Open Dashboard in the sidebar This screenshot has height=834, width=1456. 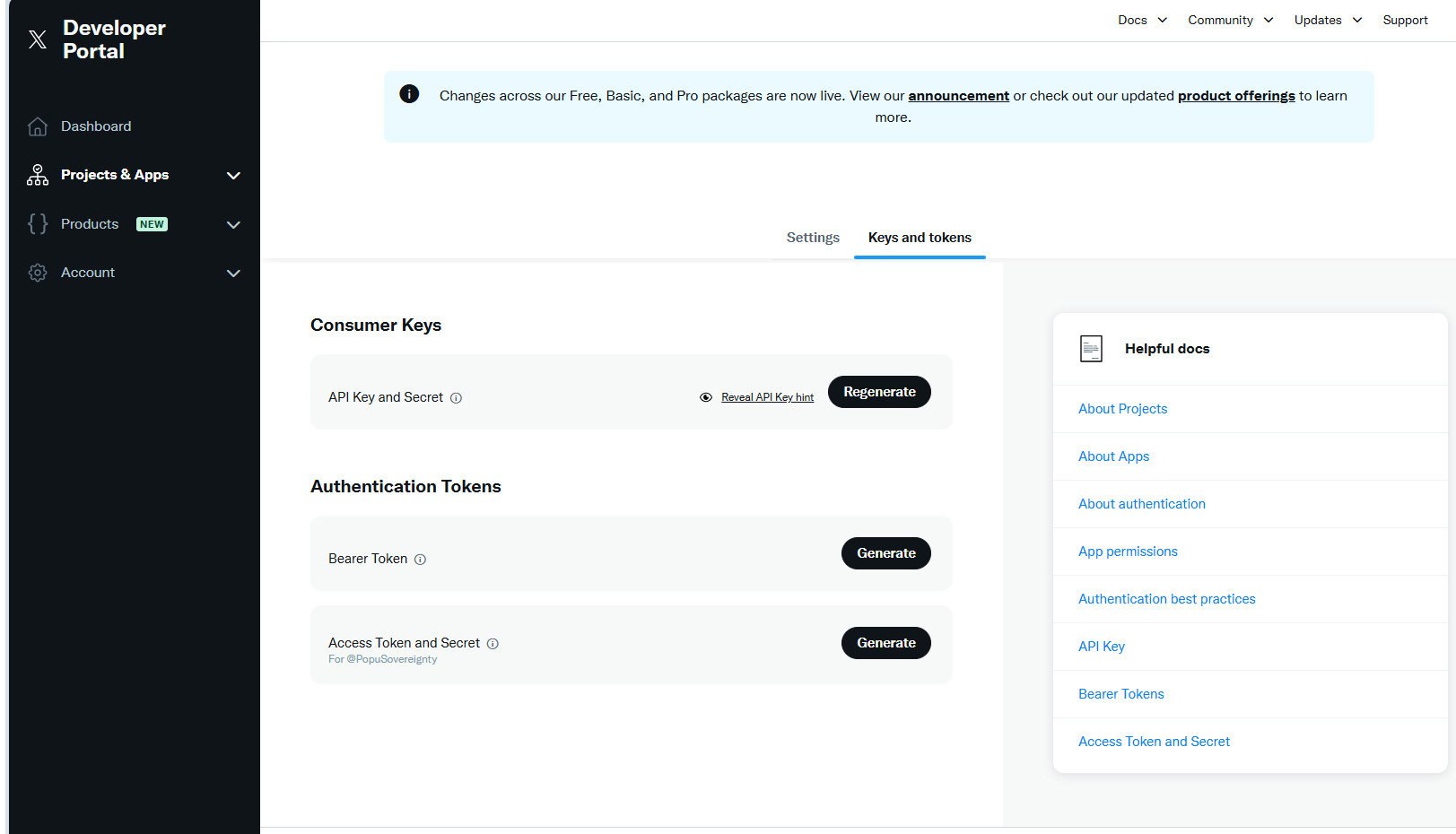[x=96, y=126]
